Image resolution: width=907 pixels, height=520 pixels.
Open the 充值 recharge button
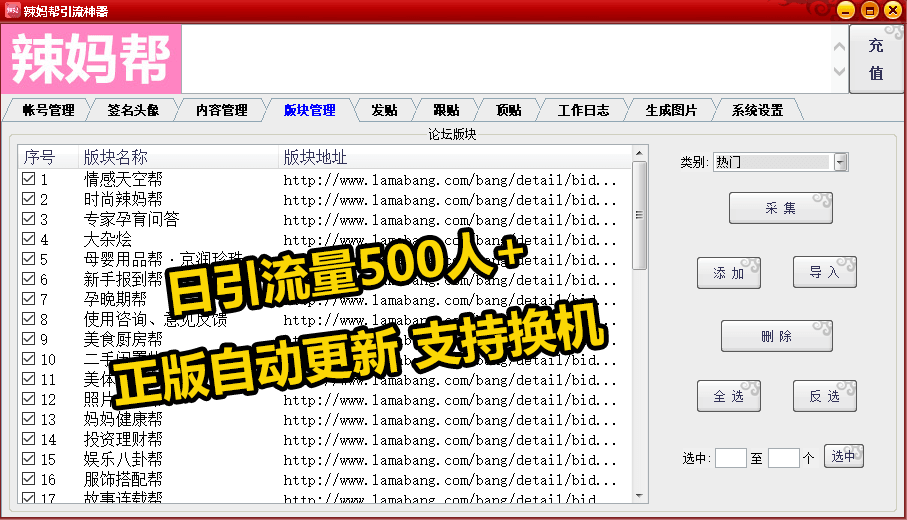[876, 59]
